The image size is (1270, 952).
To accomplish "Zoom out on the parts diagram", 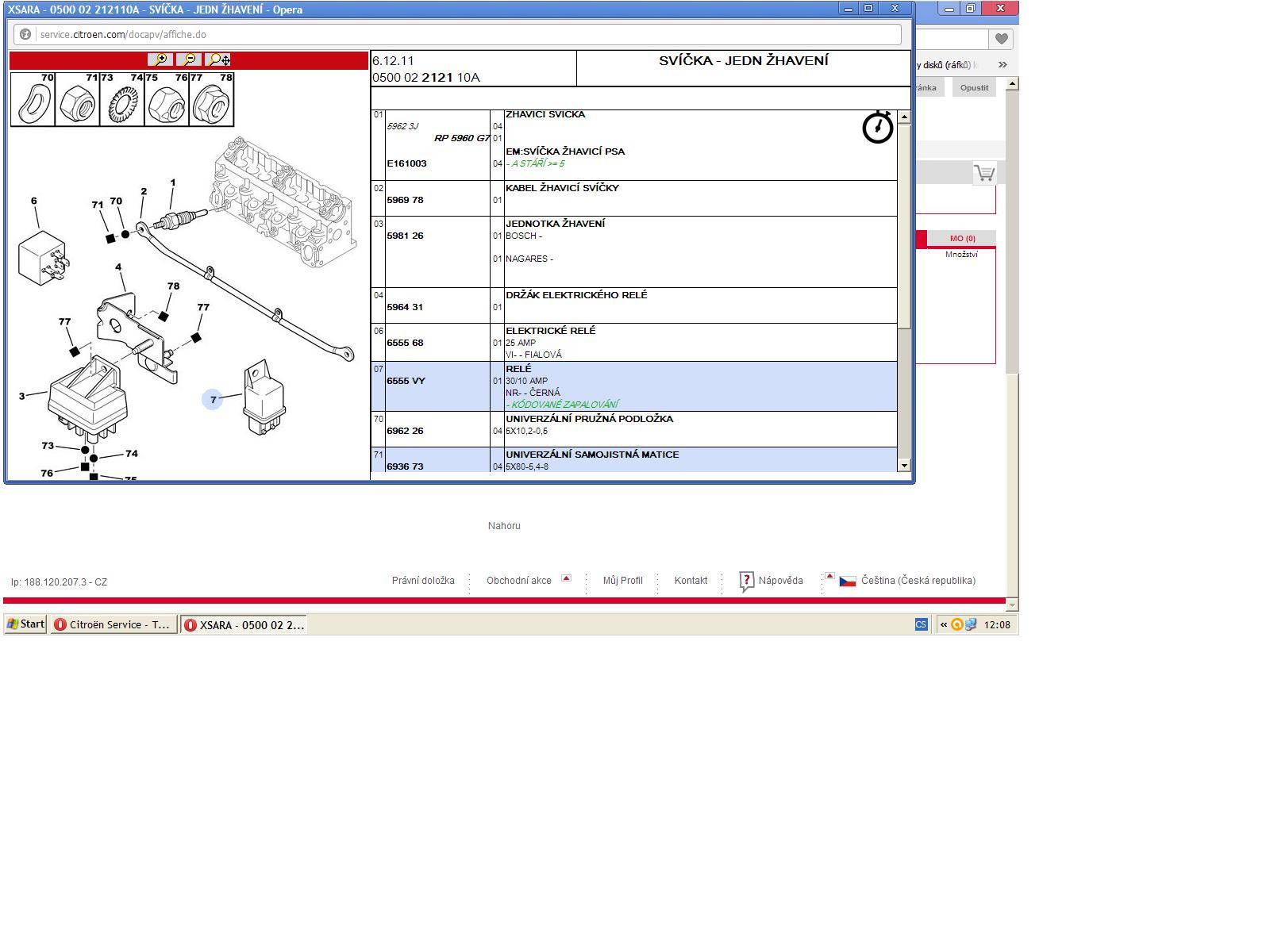I will (x=189, y=59).
